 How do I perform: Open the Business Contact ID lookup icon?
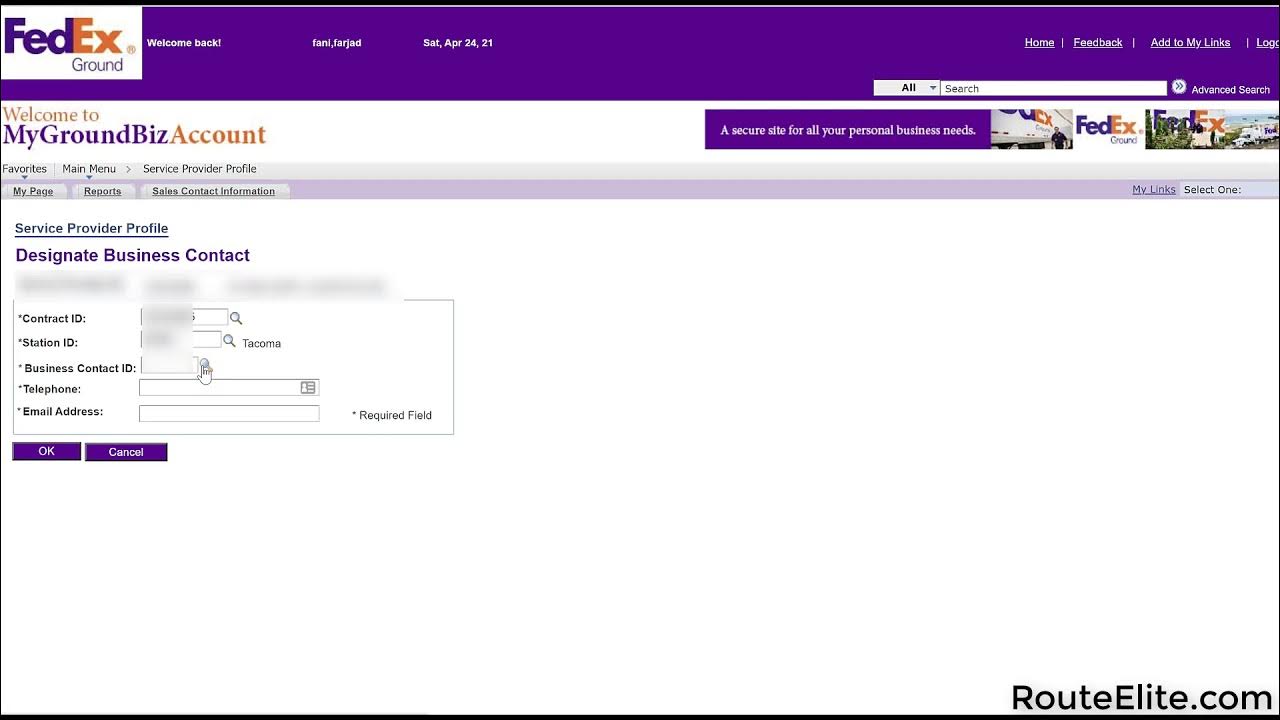[x=204, y=366]
